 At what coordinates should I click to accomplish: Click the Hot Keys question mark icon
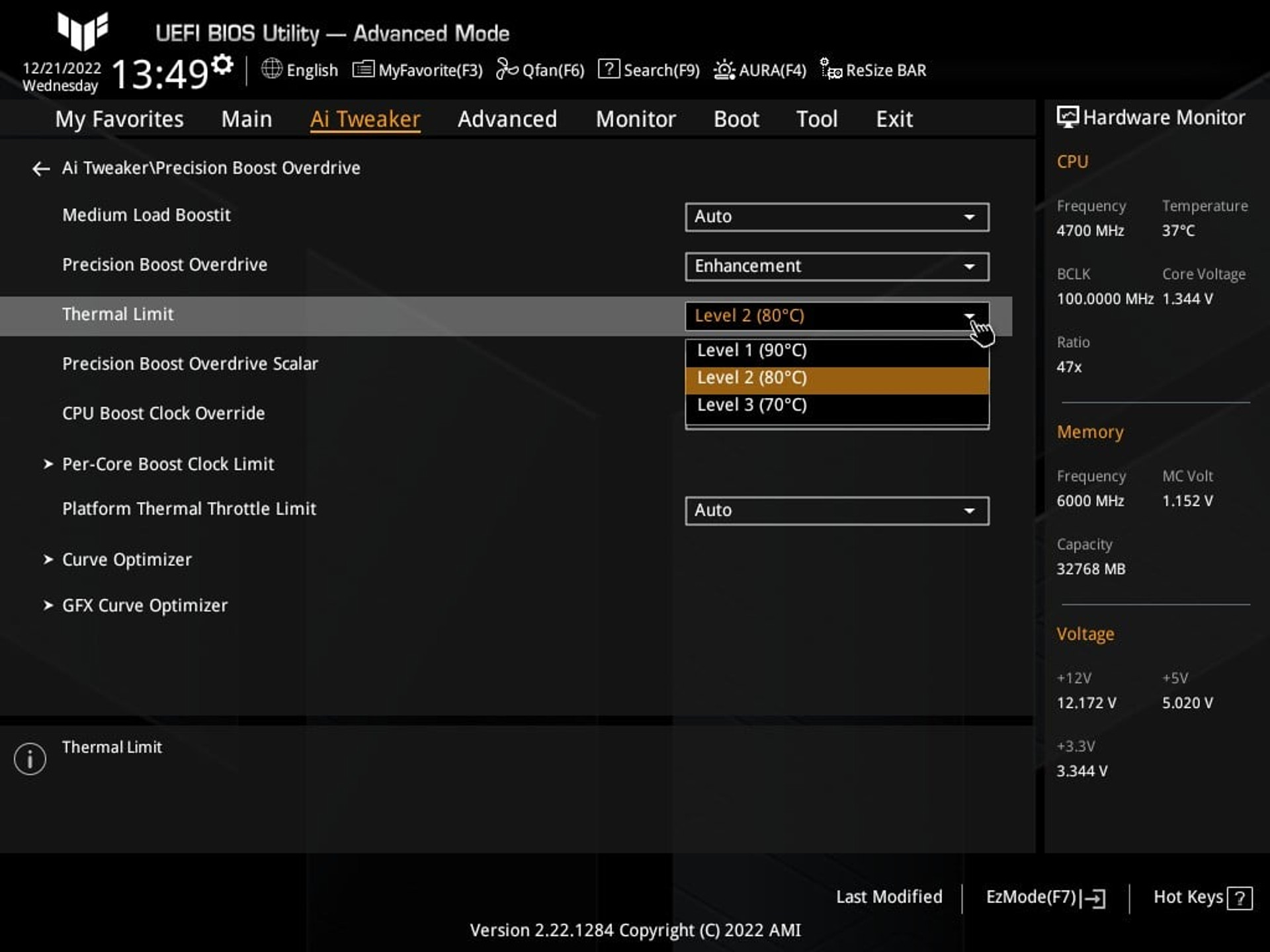1240,898
